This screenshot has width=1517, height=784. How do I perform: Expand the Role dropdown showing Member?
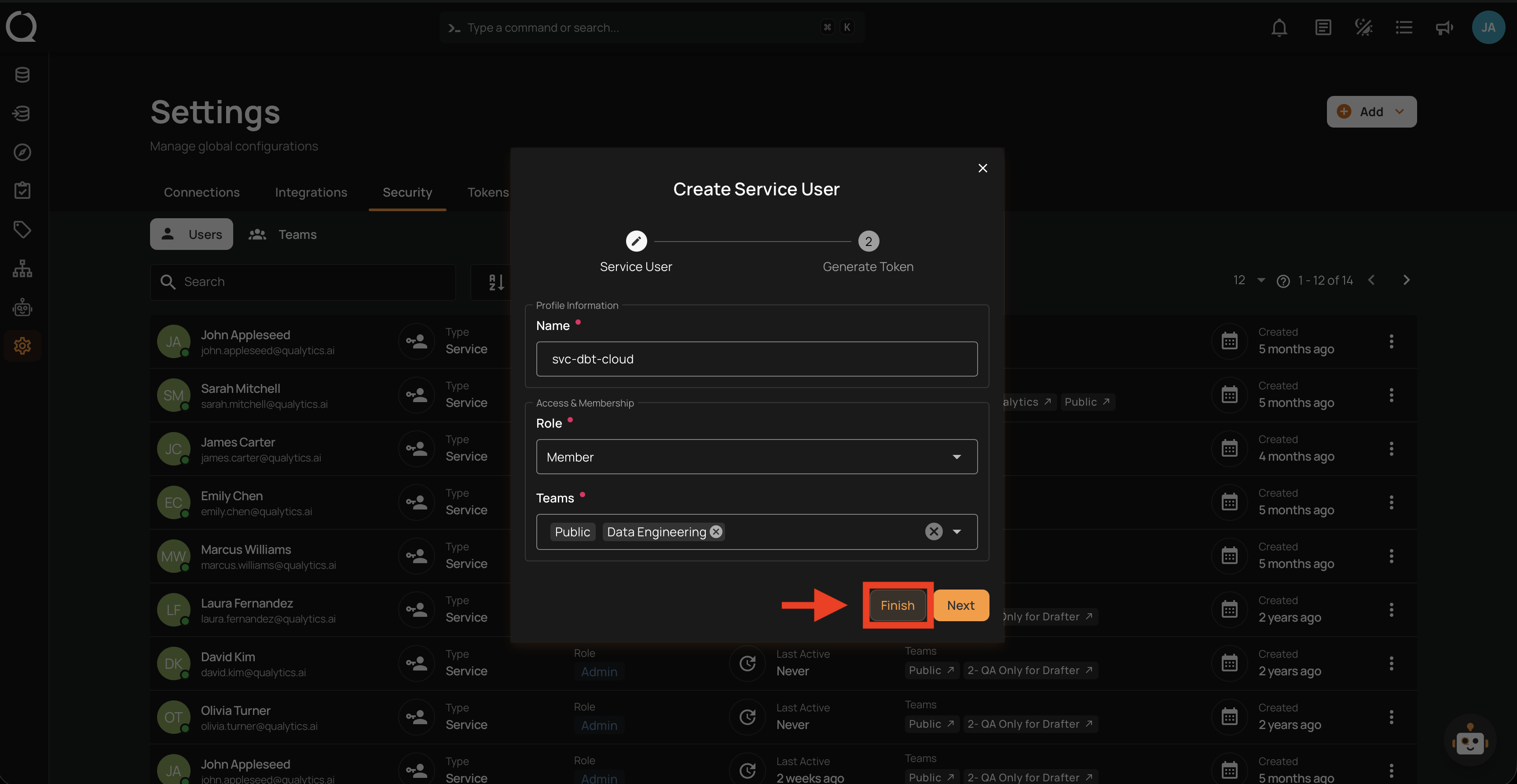(757, 457)
